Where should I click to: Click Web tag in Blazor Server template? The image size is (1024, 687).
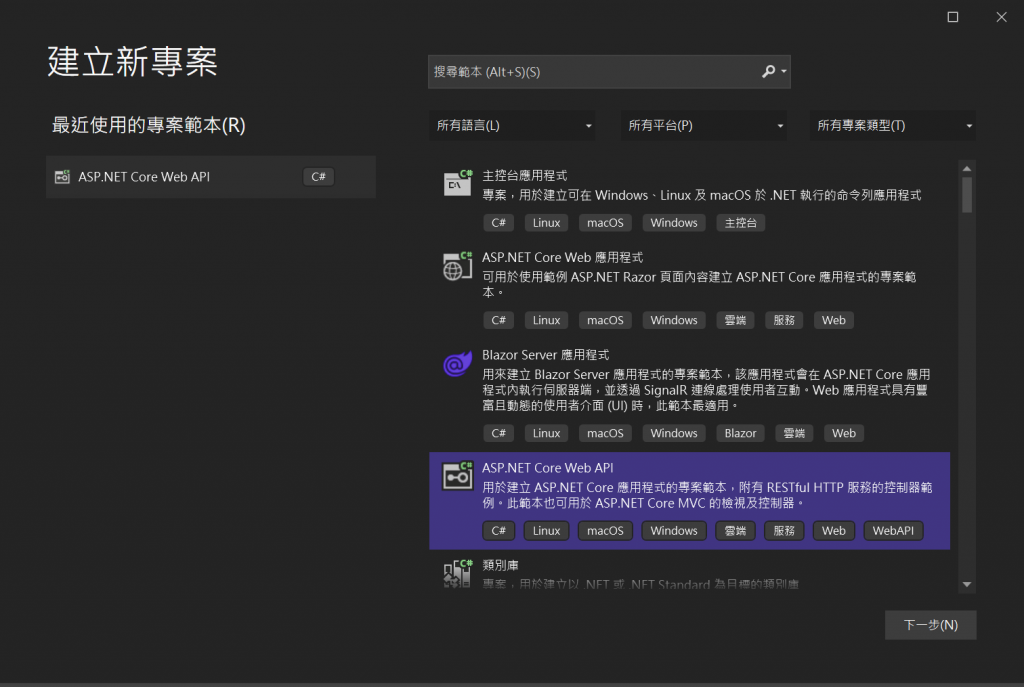click(x=843, y=433)
